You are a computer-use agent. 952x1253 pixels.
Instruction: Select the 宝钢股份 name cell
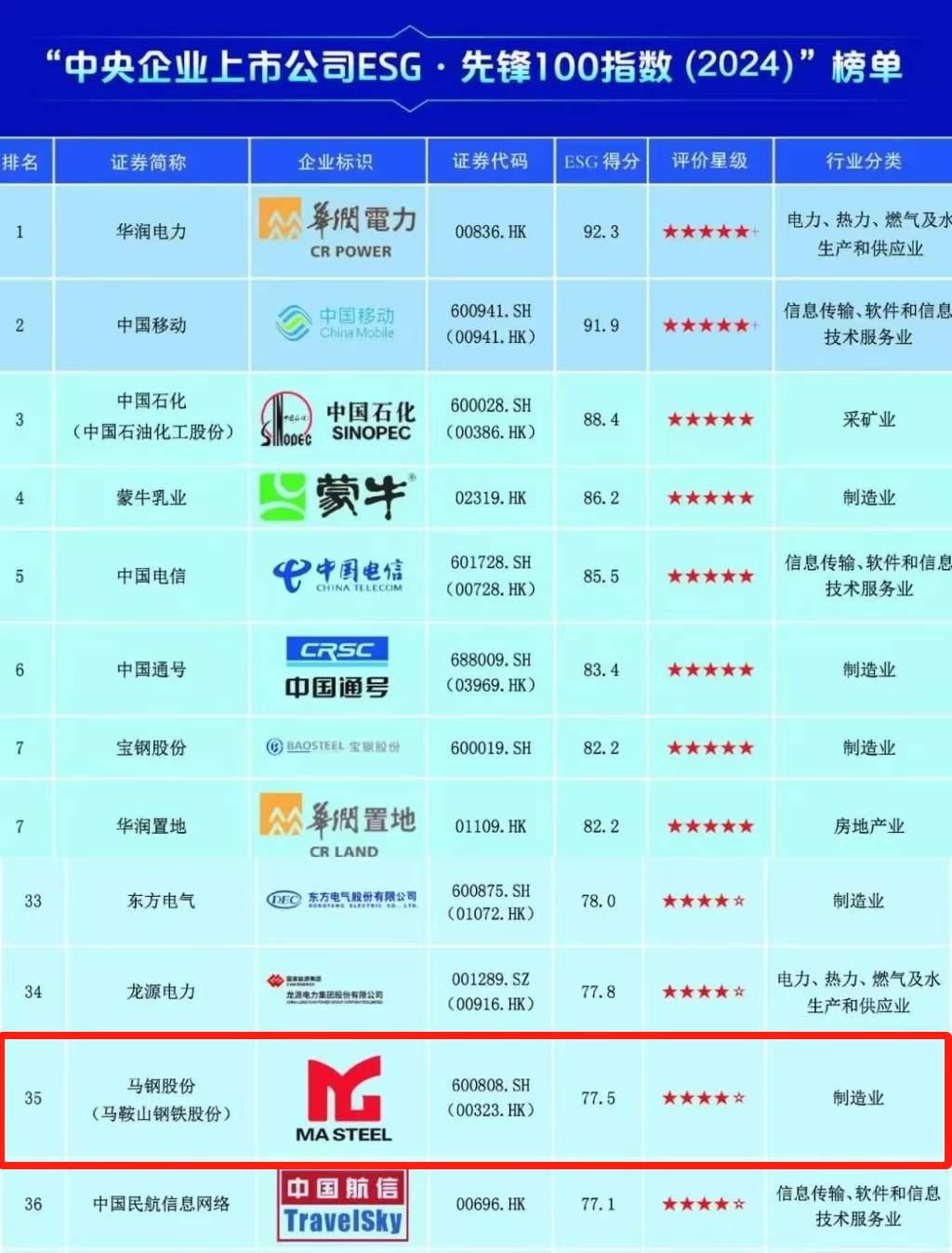[152, 748]
